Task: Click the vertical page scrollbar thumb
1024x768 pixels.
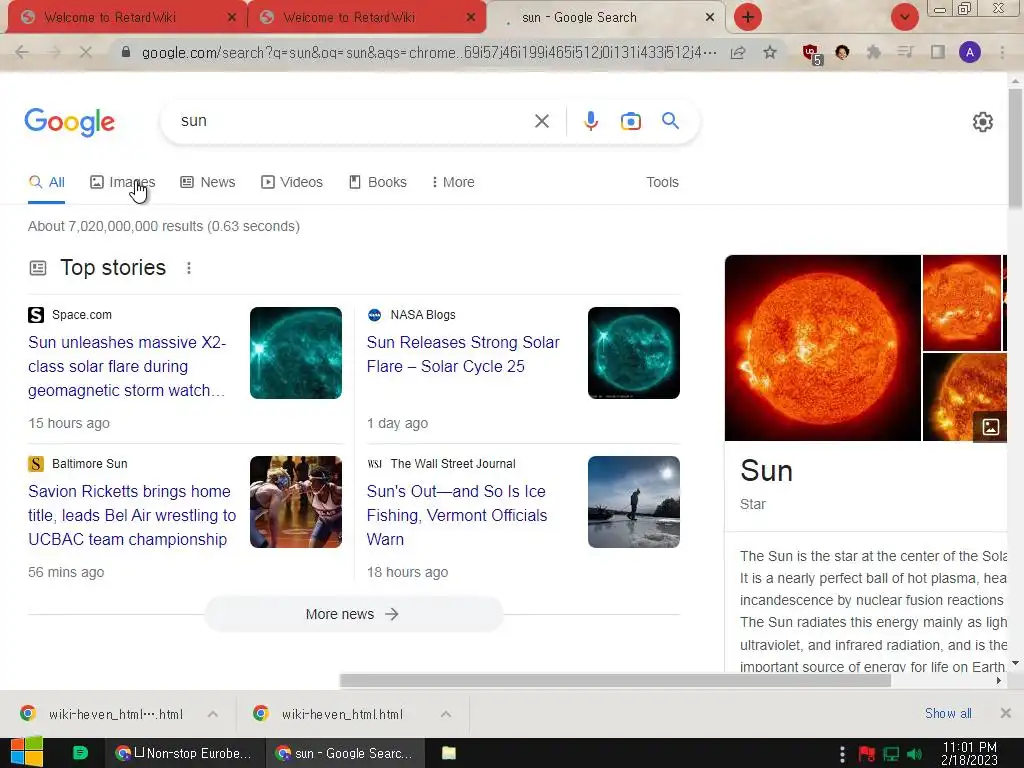Action: coord(1015,150)
